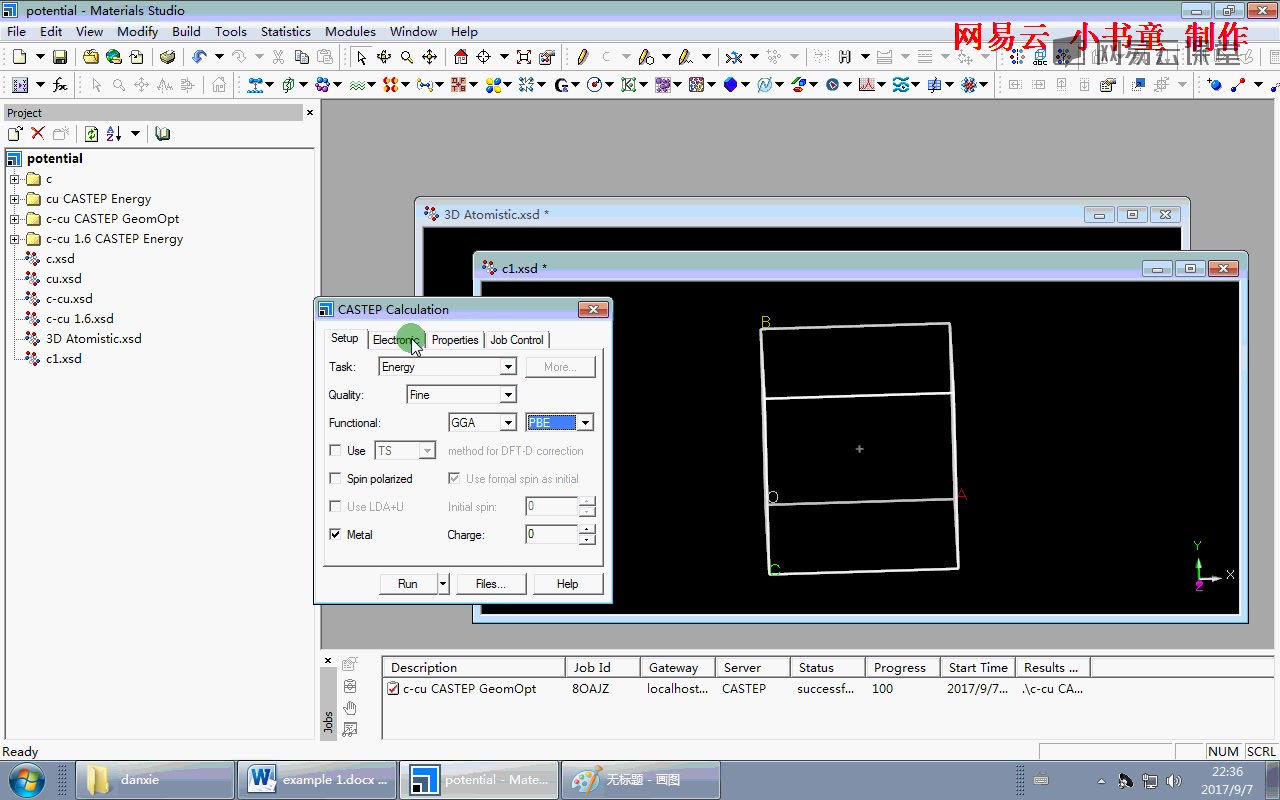Toggle the c-cu CASTEP GeomOpt job checkbox

click(x=393, y=689)
